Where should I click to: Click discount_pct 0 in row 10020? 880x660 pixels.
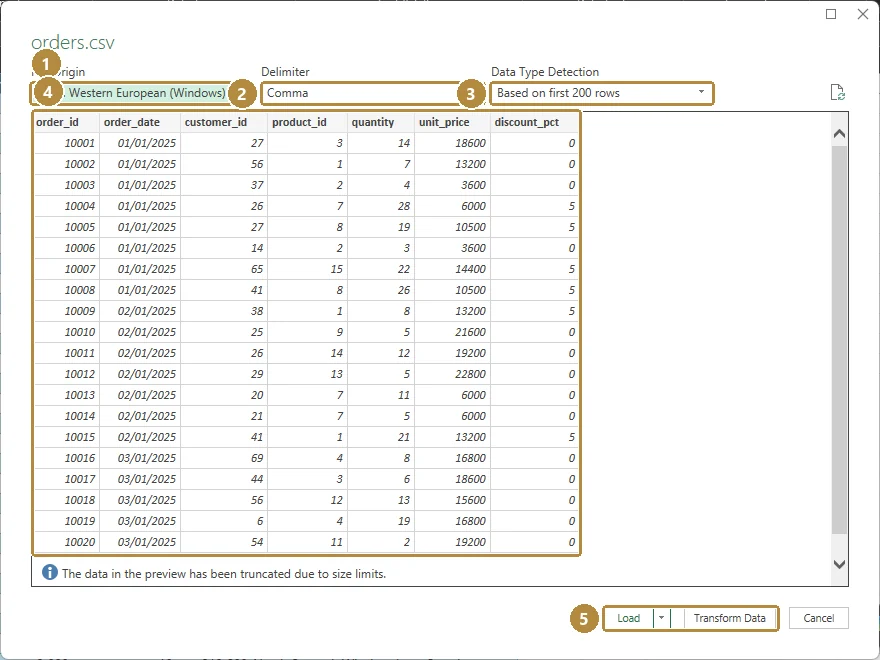pos(534,542)
